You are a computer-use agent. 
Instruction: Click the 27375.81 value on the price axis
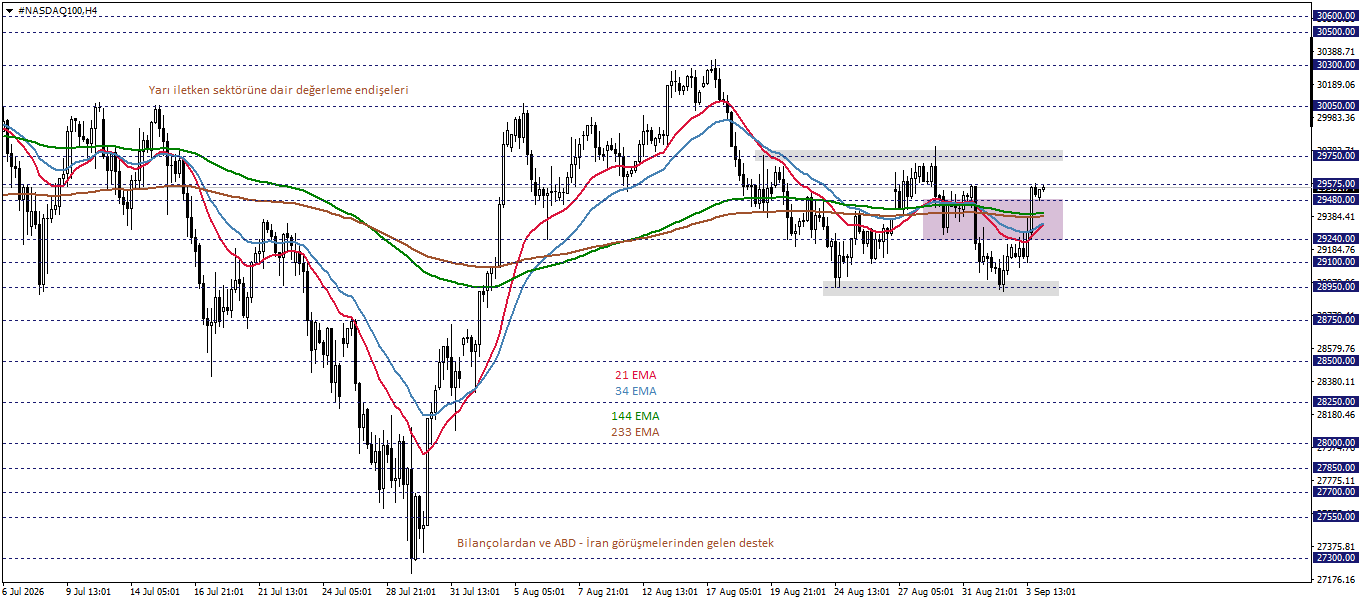click(1337, 546)
